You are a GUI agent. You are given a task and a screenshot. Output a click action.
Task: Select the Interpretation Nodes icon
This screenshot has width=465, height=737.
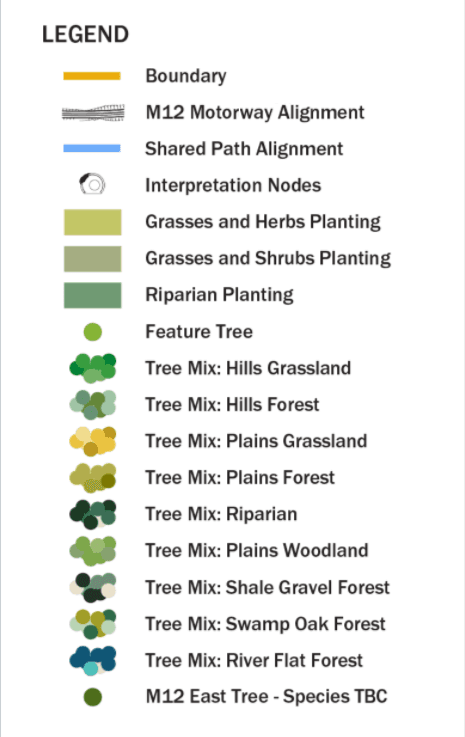(x=92, y=184)
